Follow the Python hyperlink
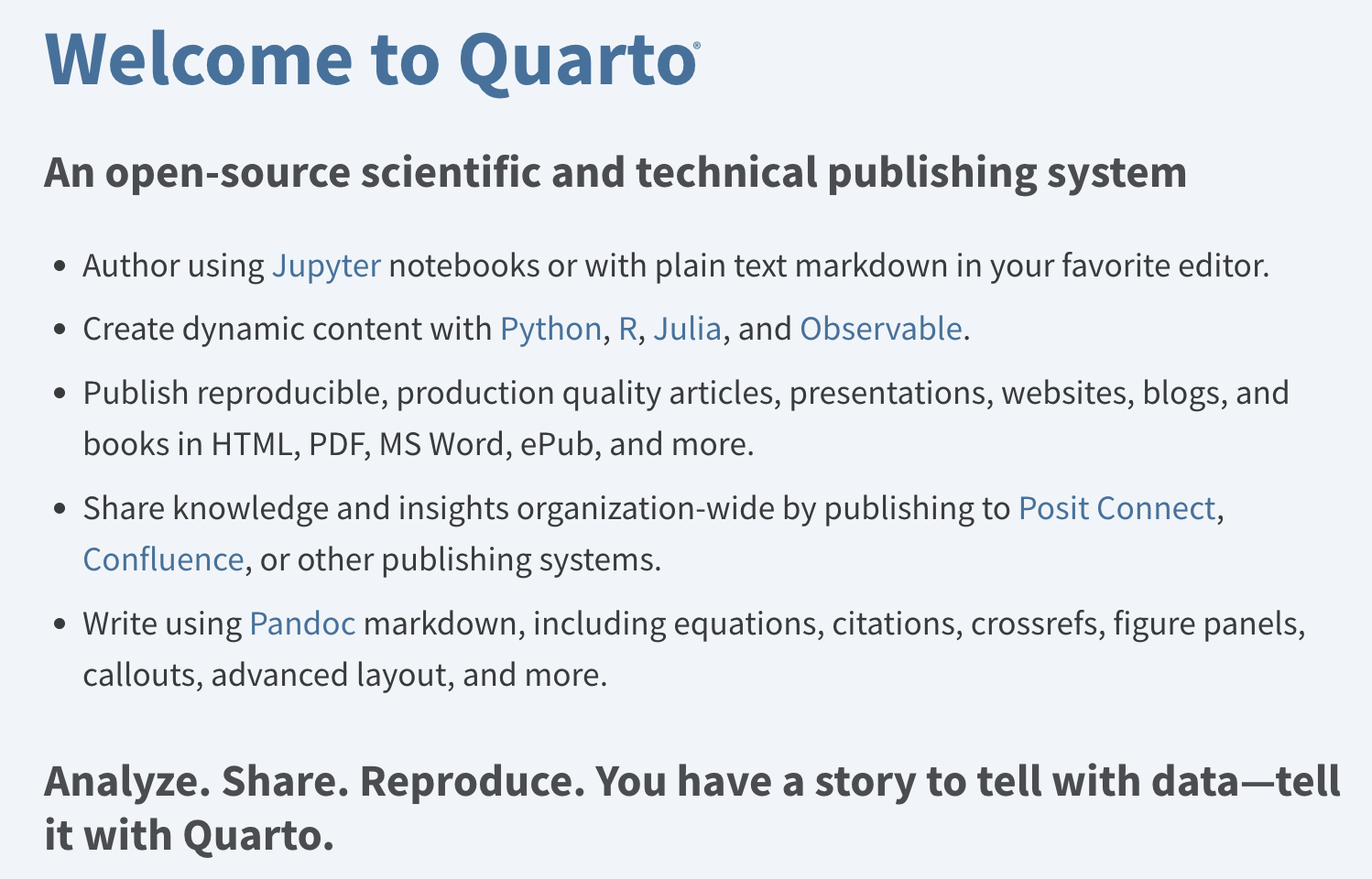This screenshot has height=879, width=1372. pos(550,329)
